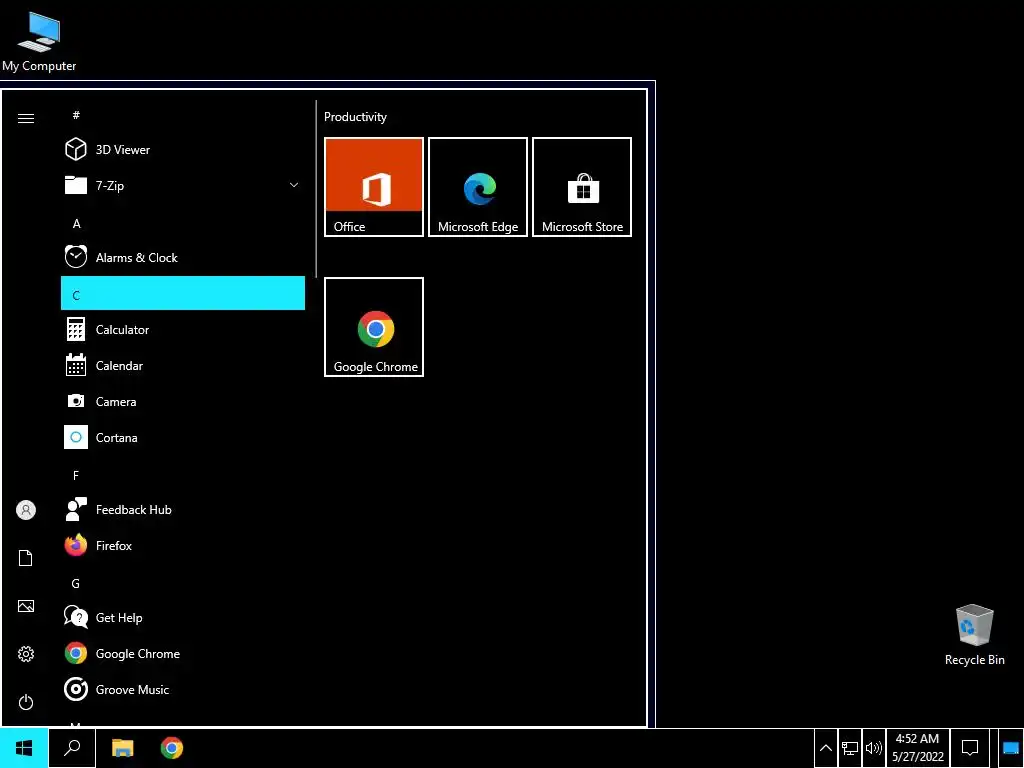The width and height of the screenshot is (1024, 768).
Task: Select the Recycle Bin desktop icon
Action: (974, 635)
